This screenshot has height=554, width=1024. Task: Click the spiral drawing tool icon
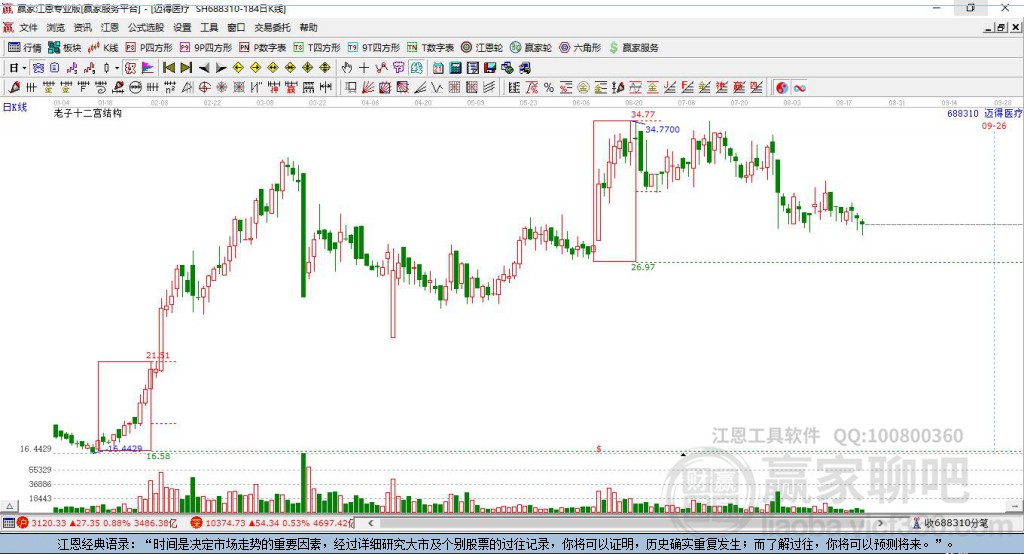point(101,87)
